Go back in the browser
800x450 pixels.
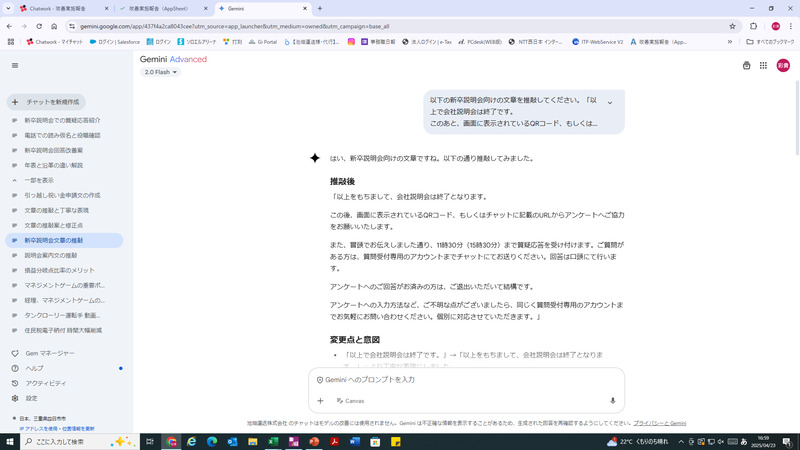(9, 26)
